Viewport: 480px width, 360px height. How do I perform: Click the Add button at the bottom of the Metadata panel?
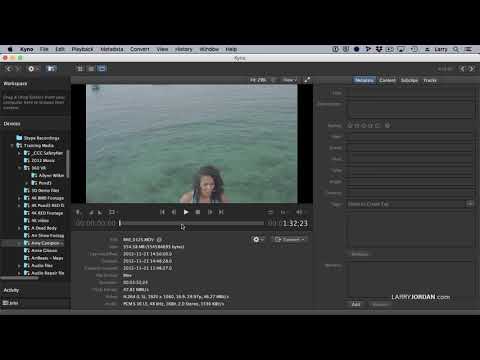[356, 304]
